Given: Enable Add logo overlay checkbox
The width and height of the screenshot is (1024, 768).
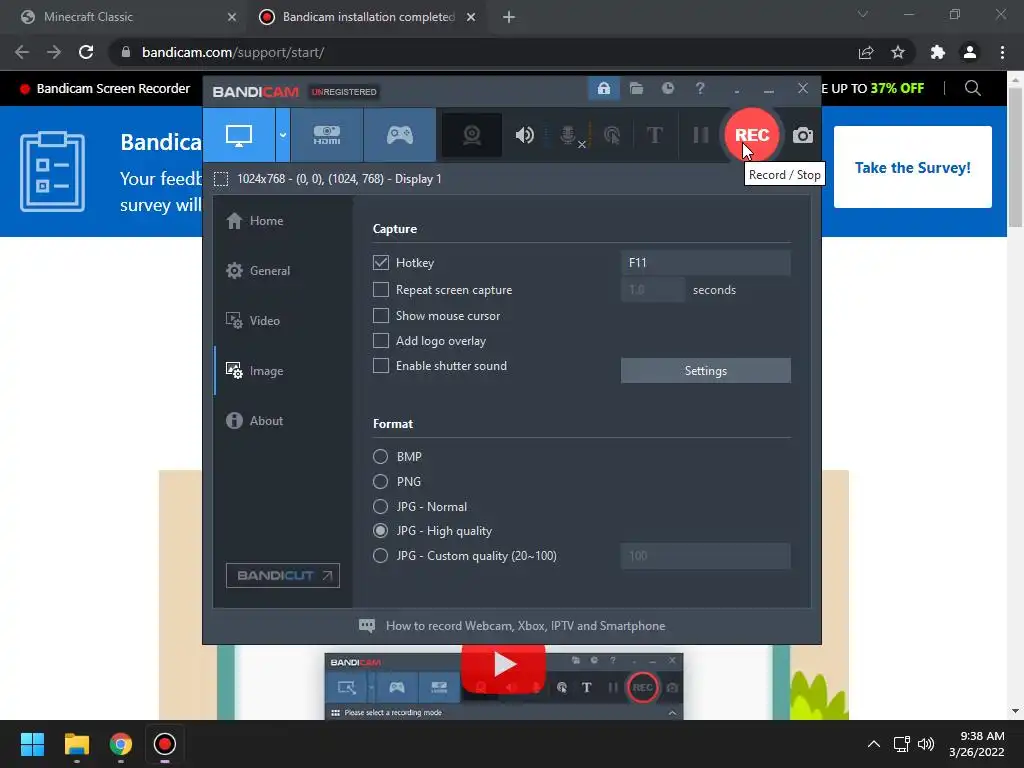Looking at the screenshot, I should [x=381, y=340].
